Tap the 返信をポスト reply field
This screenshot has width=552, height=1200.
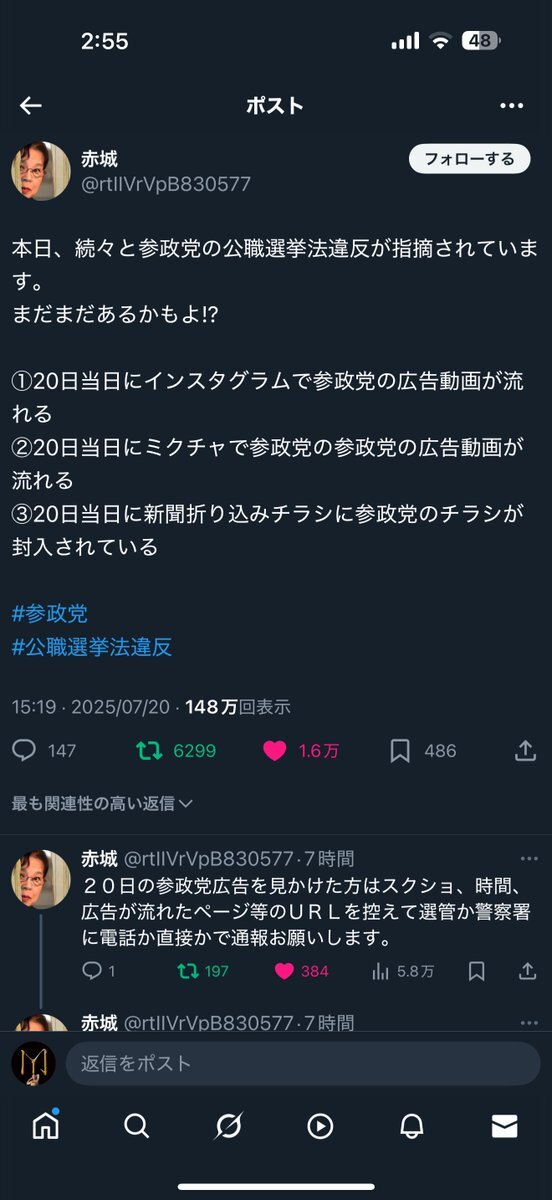click(x=303, y=1064)
